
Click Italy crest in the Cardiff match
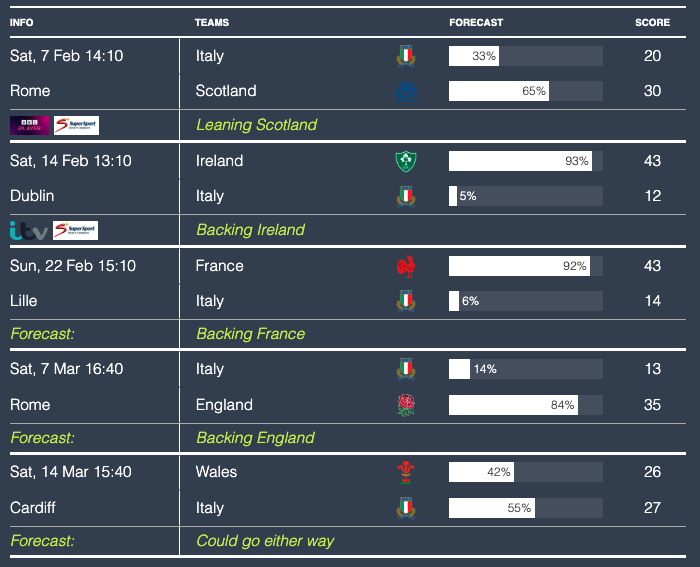[406, 508]
